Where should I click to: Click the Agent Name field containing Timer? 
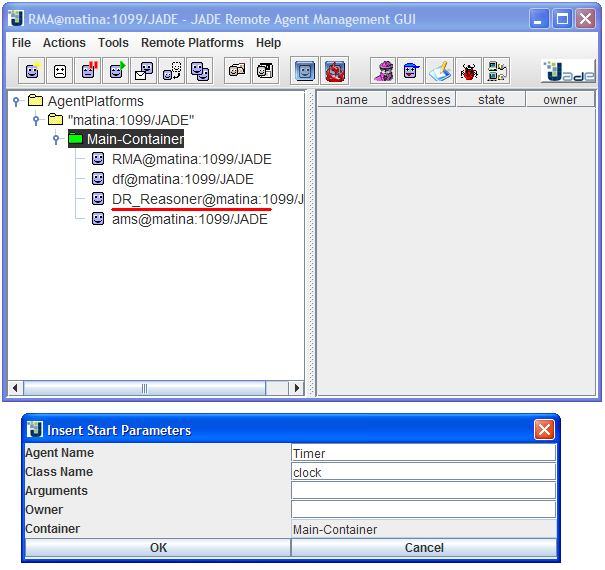[x=424, y=453]
